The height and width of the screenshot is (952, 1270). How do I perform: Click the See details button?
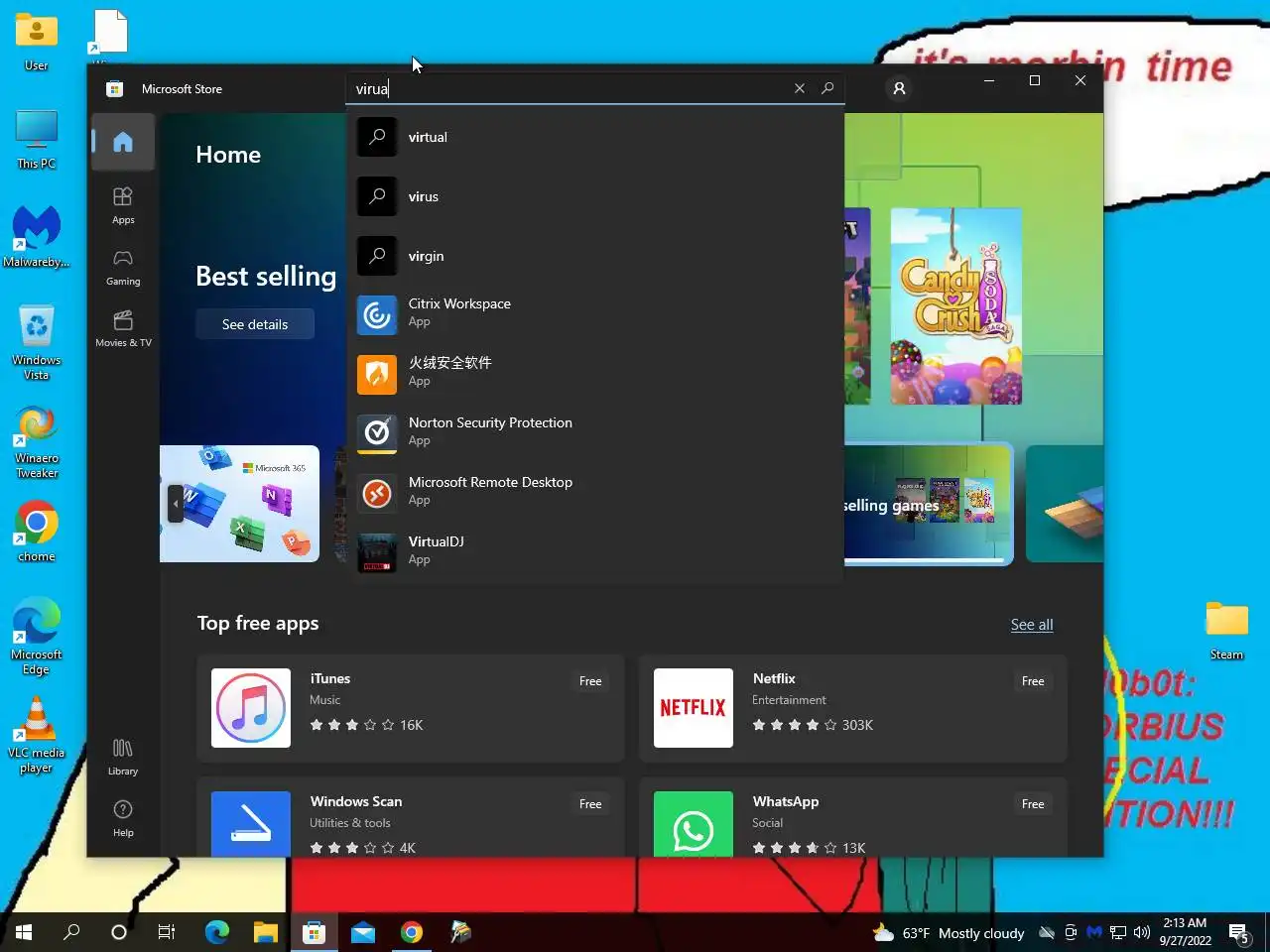coord(255,324)
